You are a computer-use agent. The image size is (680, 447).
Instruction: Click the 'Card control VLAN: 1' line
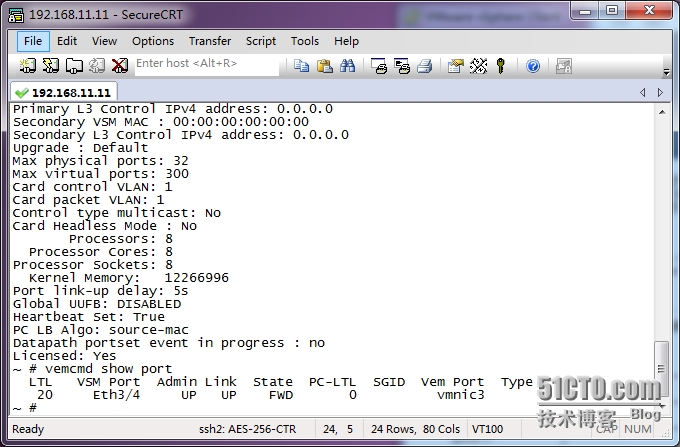tap(92, 187)
